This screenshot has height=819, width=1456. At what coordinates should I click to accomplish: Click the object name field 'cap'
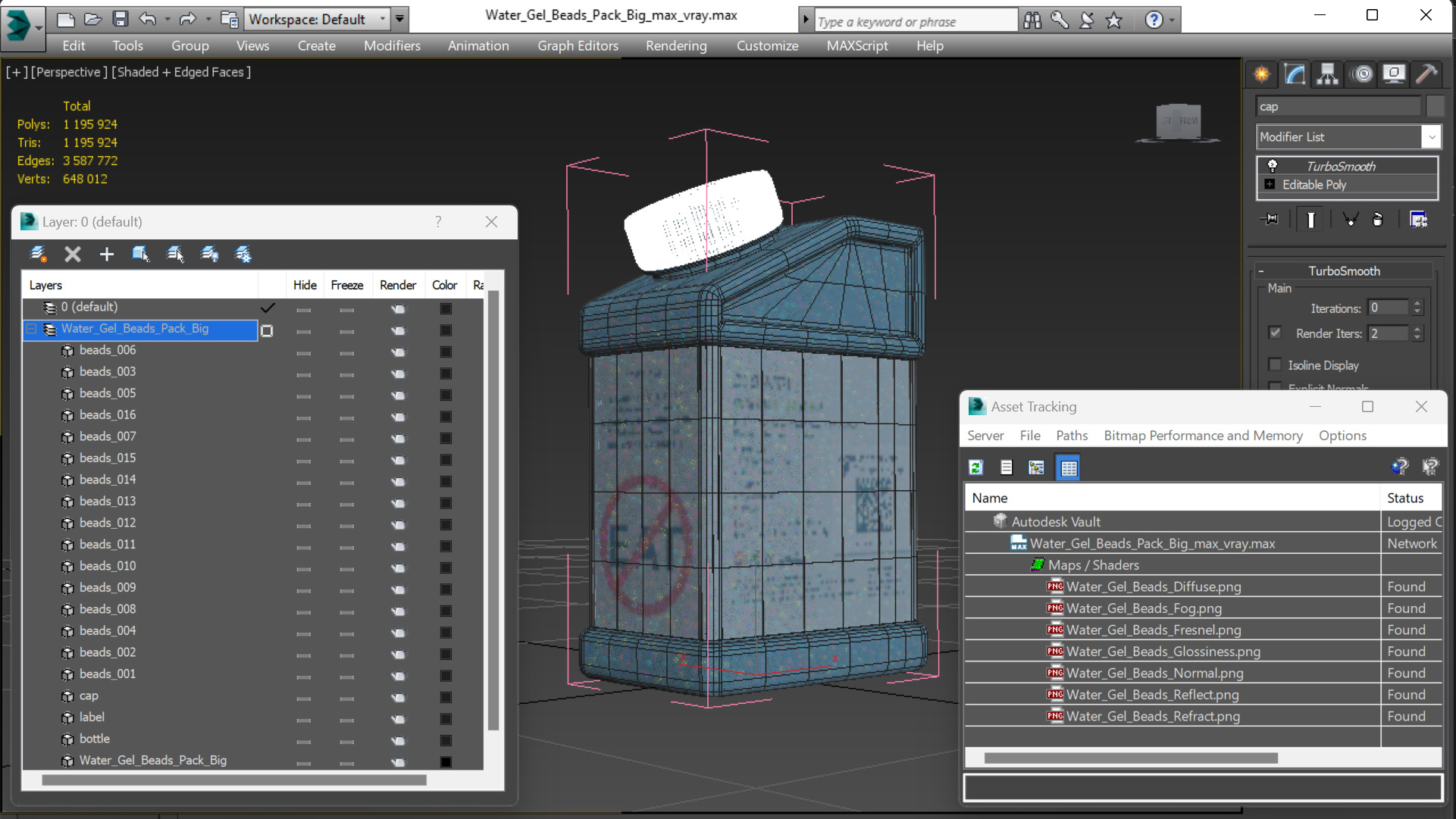click(x=1338, y=107)
